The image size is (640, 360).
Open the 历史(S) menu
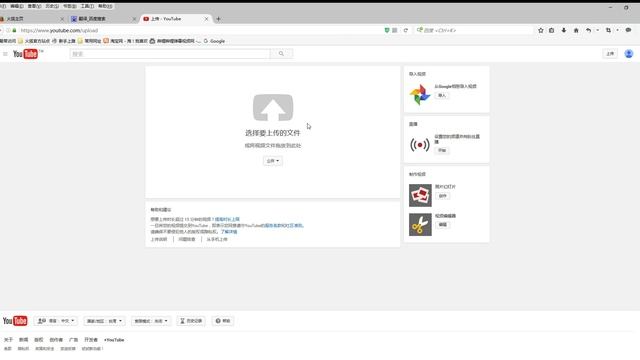[x=52, y=6]
